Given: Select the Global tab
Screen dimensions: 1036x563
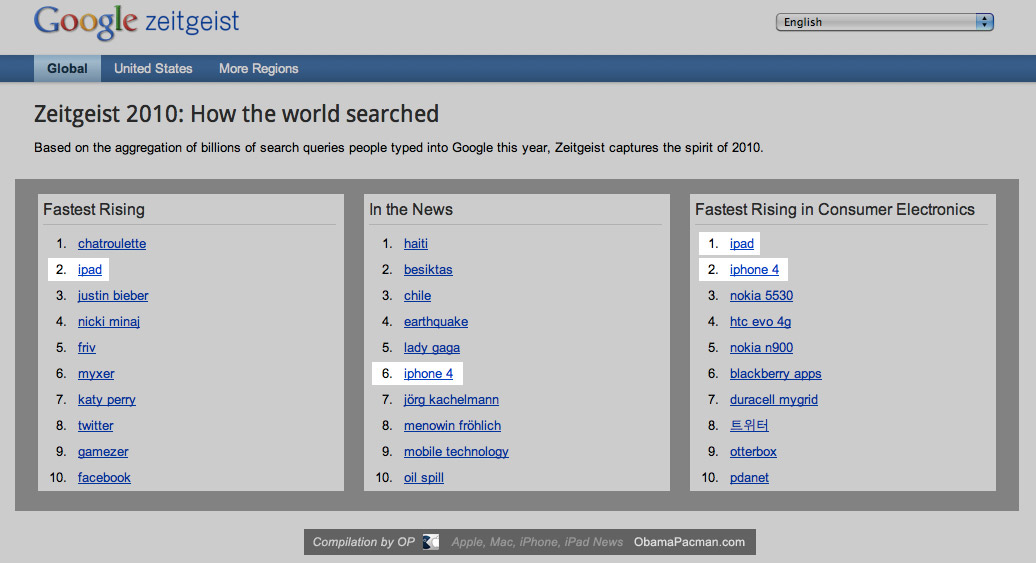Looking at the screenshot, I should 67,69.
